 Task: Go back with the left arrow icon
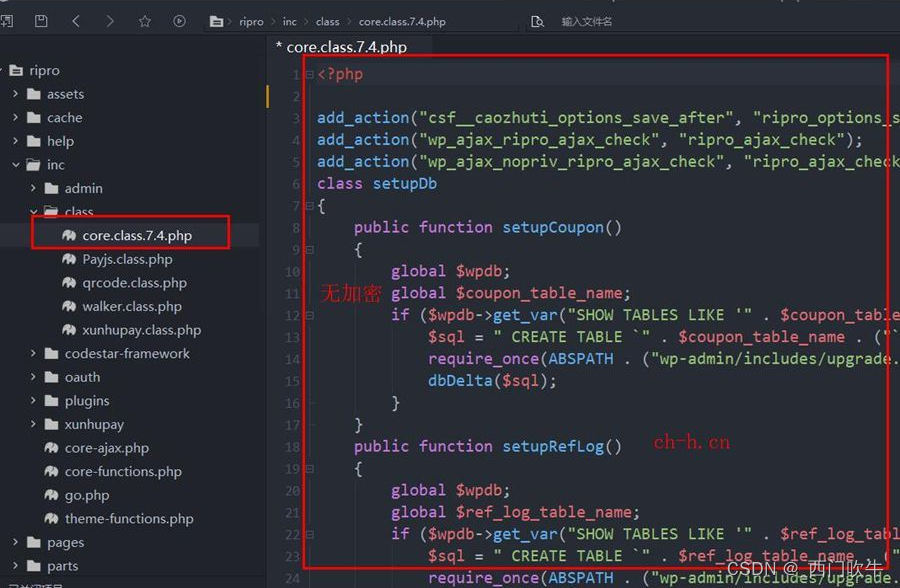pyautogui.click(x=76, y=21)
